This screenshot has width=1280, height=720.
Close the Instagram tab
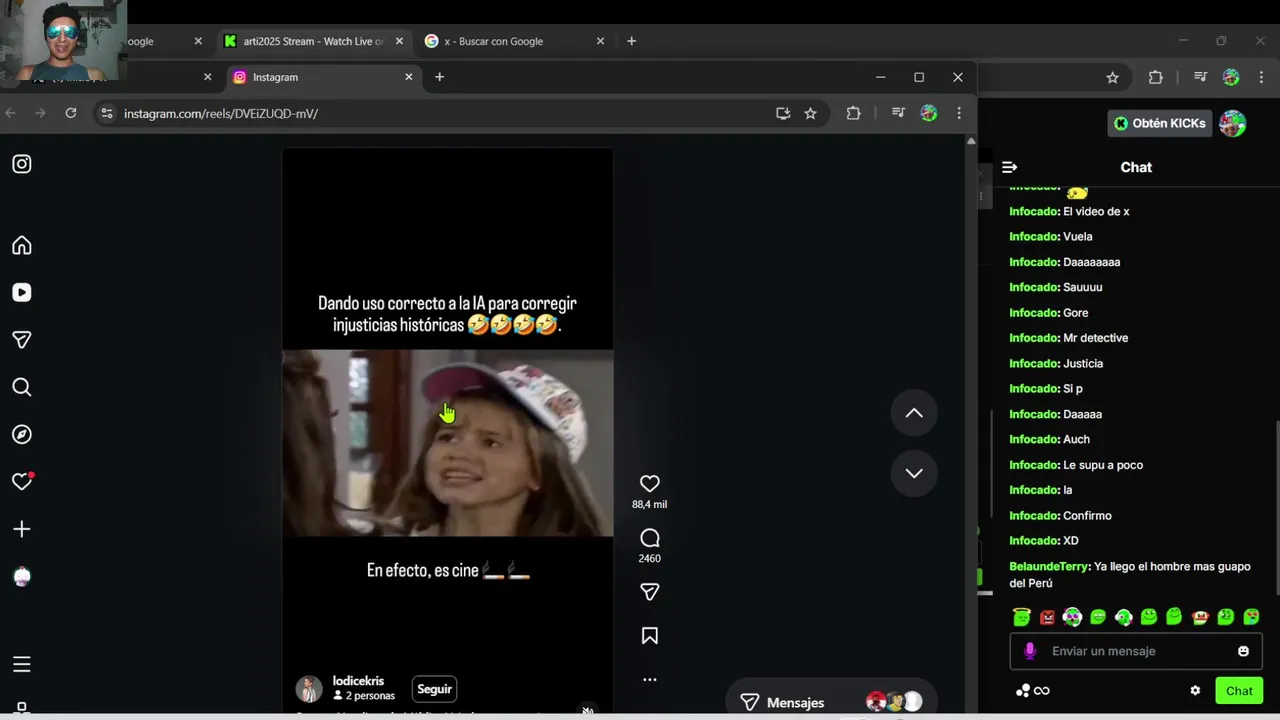[x=408, y=77]
